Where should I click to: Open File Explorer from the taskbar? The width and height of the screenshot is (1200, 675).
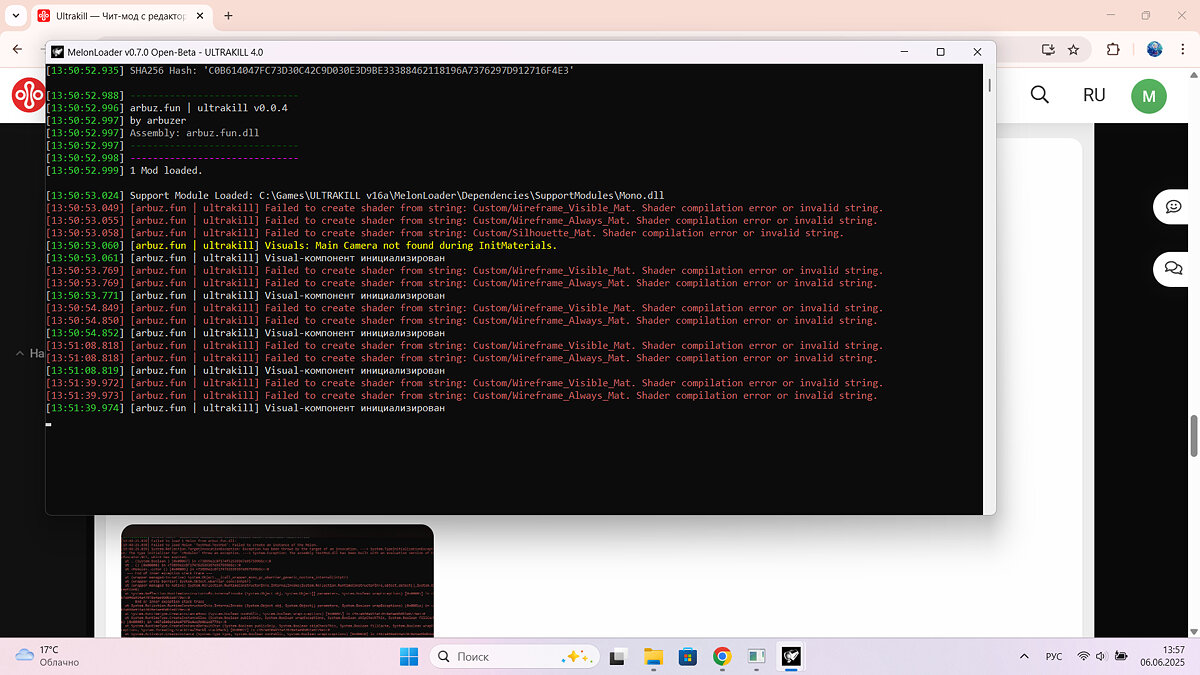click(653, 656)
